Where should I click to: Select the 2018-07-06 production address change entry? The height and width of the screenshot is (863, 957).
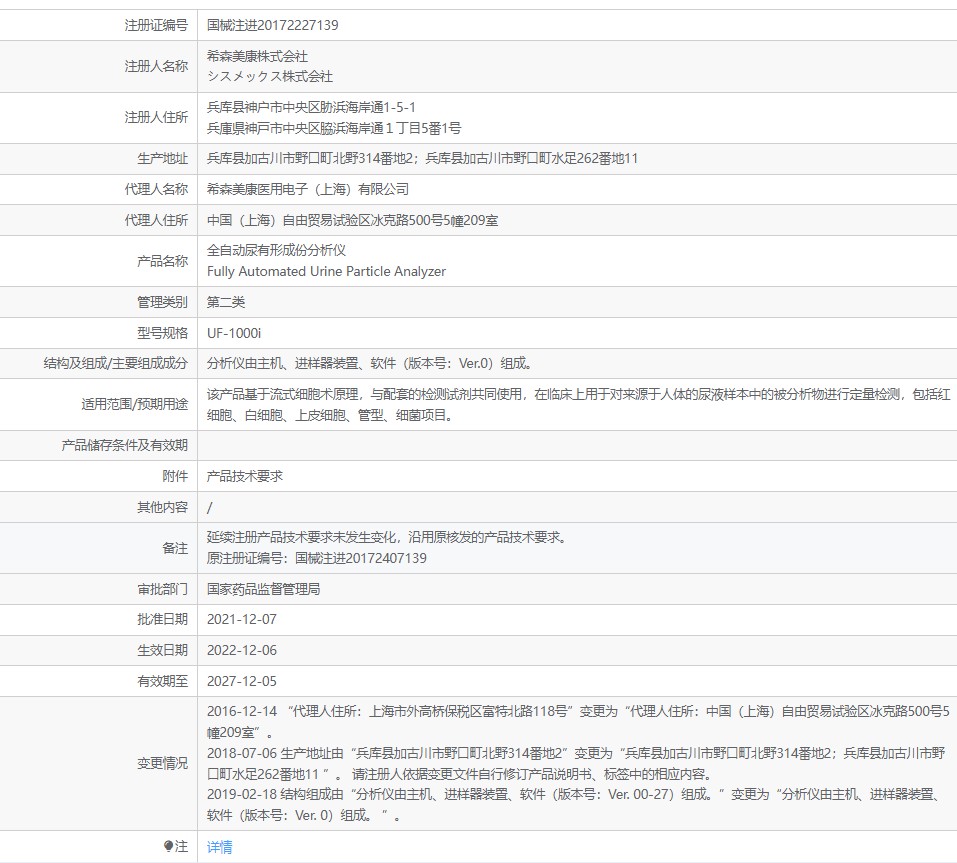576,764
